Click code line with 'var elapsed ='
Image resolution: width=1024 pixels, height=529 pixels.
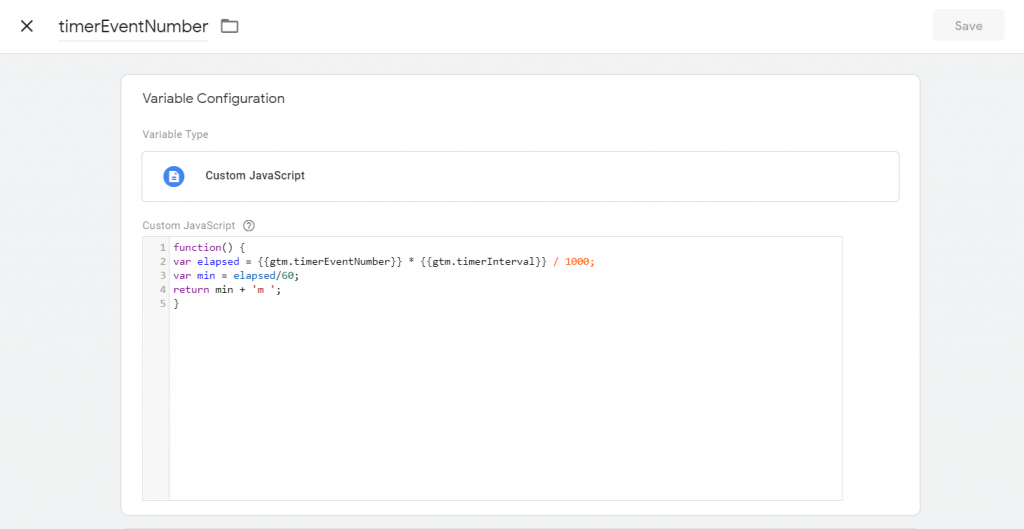pos(384,262)
